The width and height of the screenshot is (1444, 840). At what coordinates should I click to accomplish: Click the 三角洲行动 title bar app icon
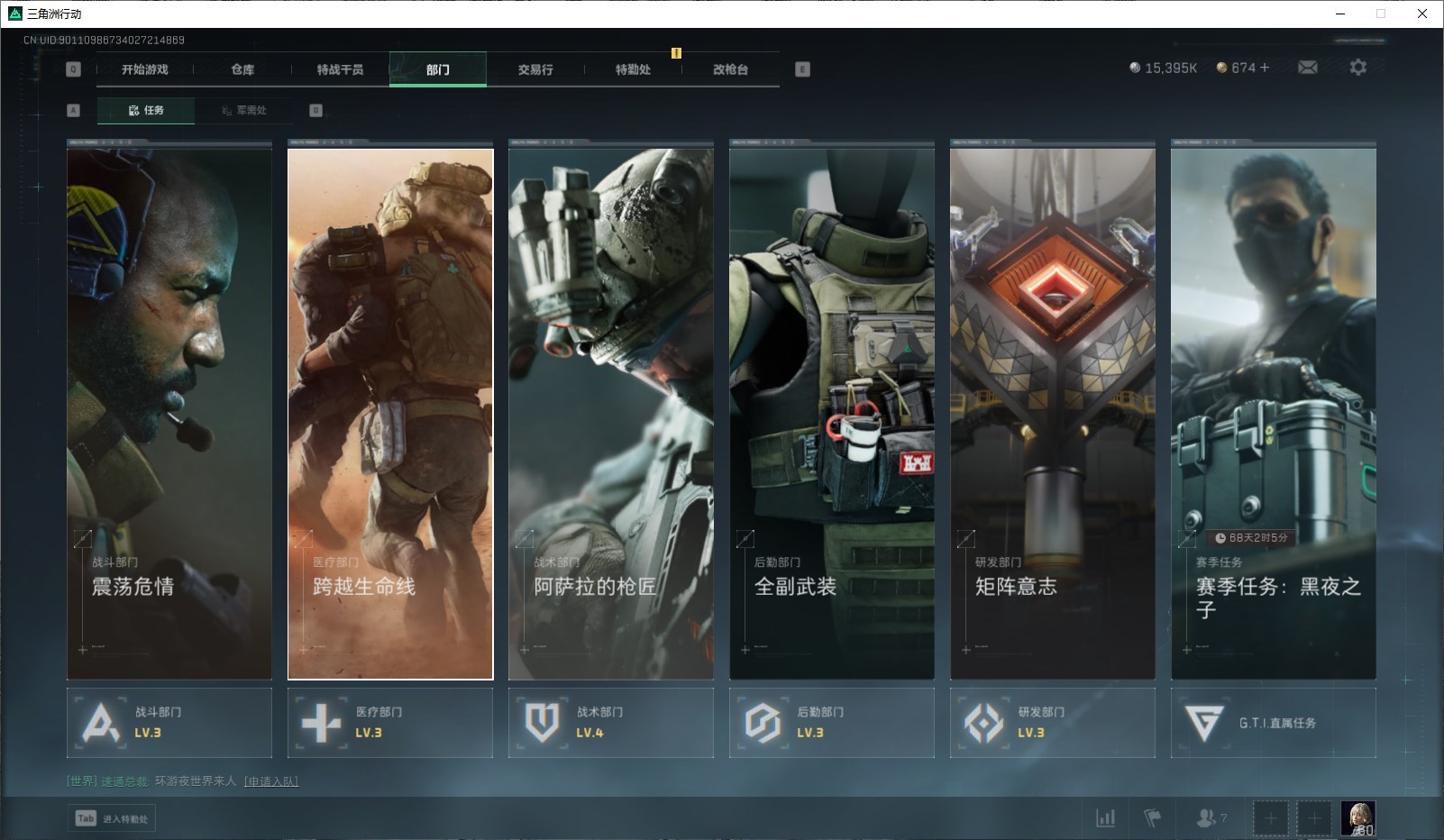click(14, 14)
